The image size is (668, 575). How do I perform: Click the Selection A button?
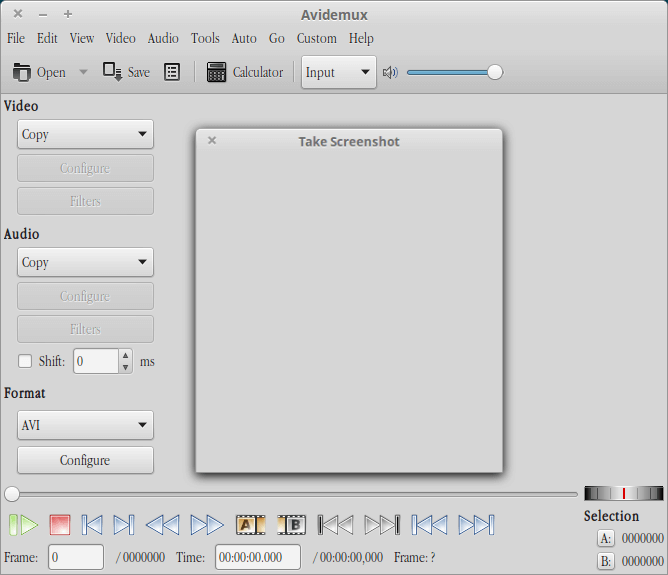pos(606,538)
